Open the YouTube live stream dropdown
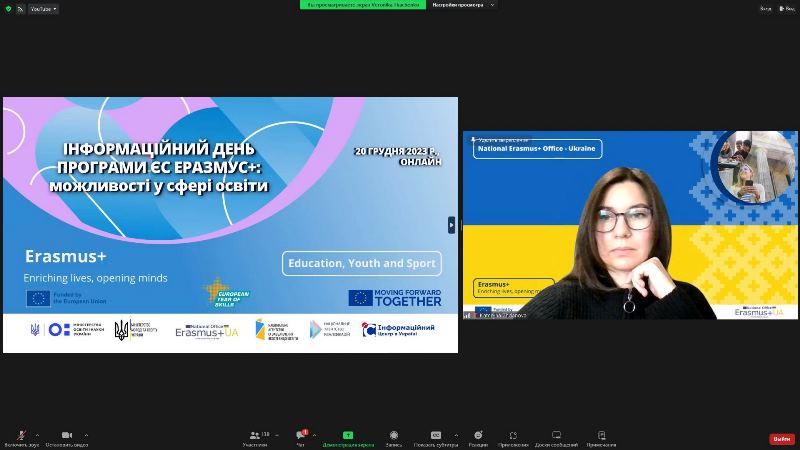Viewport: 800px width, 450px height. 43,9
